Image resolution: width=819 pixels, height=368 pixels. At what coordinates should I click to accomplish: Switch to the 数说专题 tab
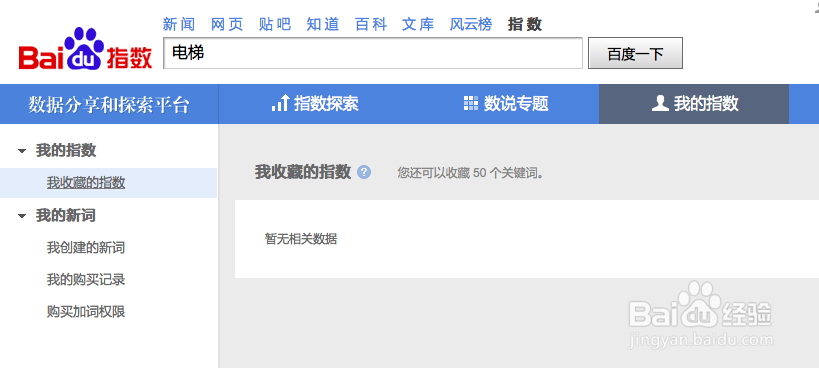(x=505, y=103)
